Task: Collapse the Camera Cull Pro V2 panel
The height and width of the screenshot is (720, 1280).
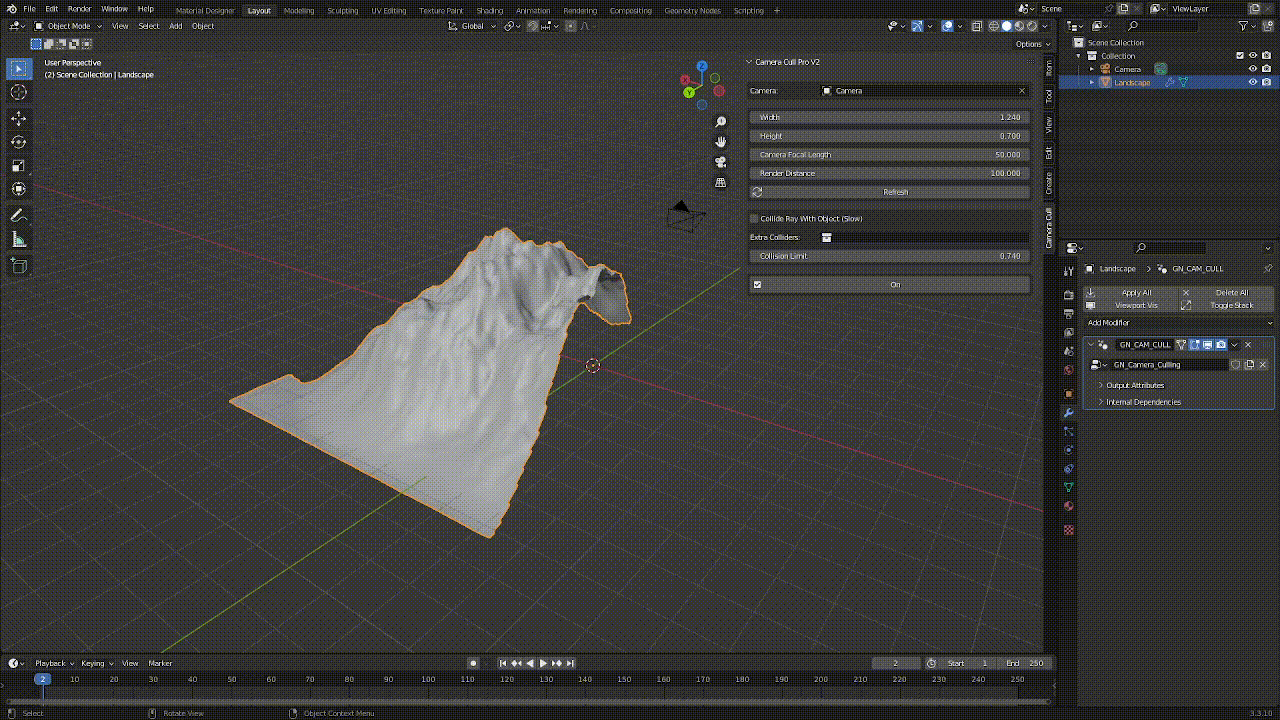Action: coord(750,62)
